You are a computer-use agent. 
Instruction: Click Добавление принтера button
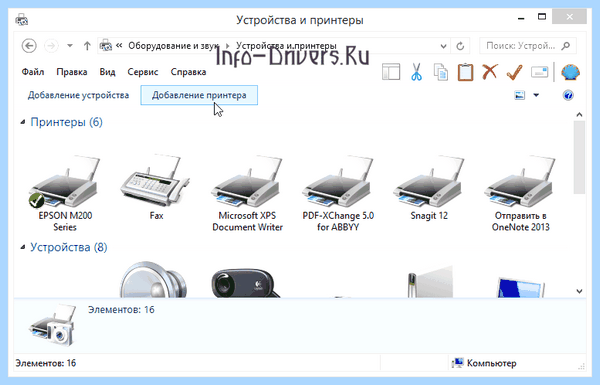point(199,95)
